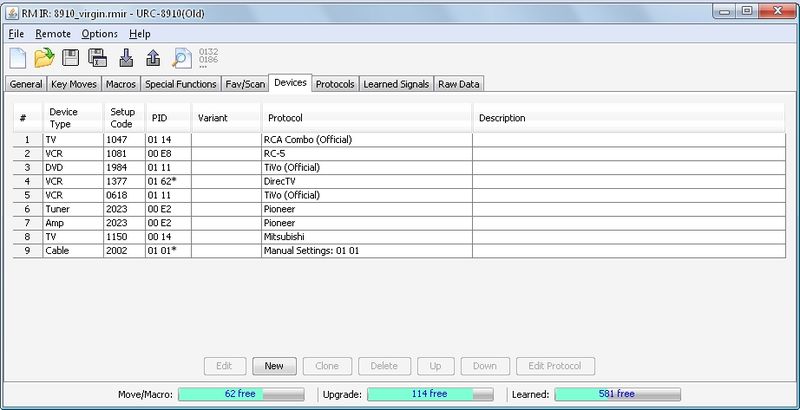Click the magnifying glass document icon
Viewport: 800px width, 410px height.
click(181, 58)
